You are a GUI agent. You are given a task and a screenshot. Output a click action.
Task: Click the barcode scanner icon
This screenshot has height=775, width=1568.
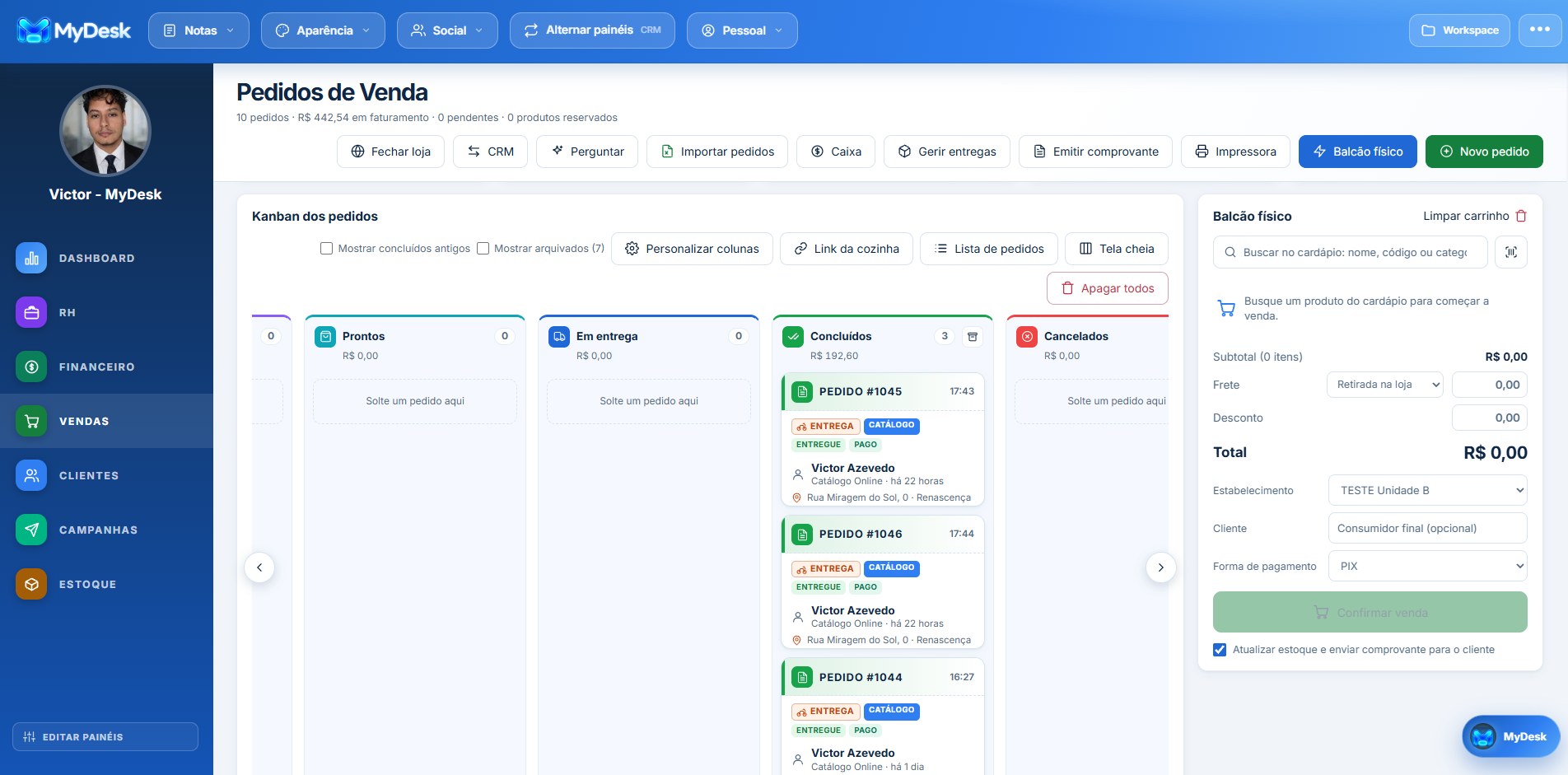click(1511, 252)
